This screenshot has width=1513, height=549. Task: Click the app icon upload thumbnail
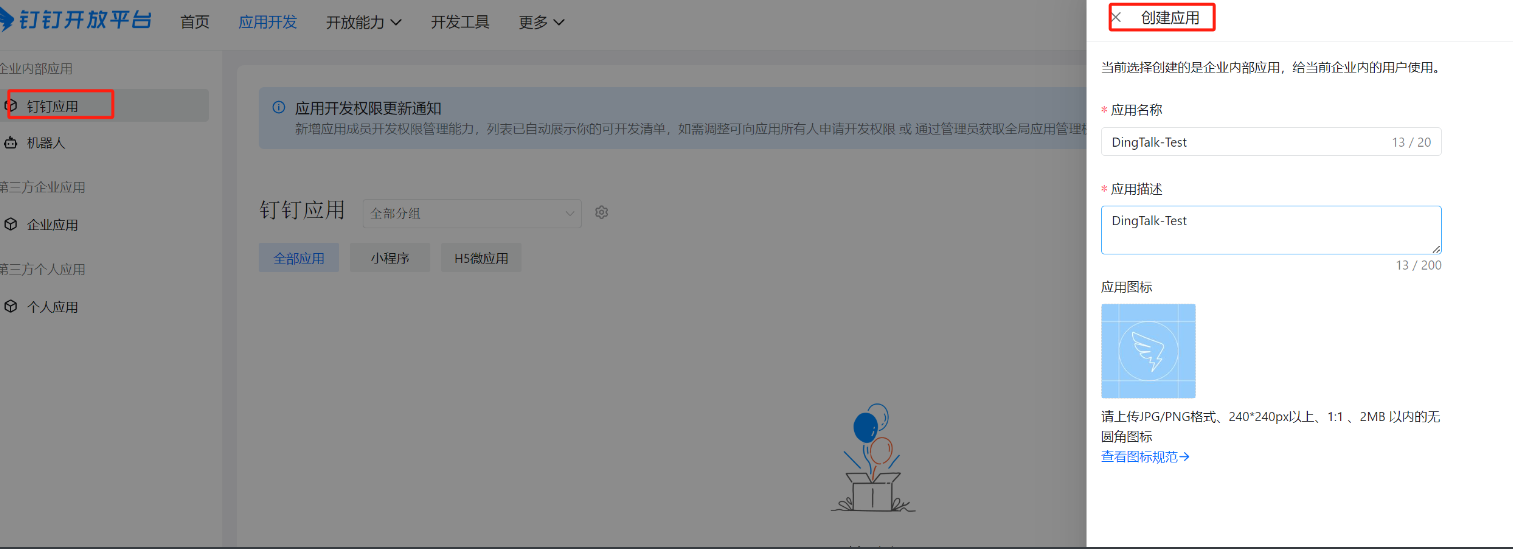(1148, 351)
